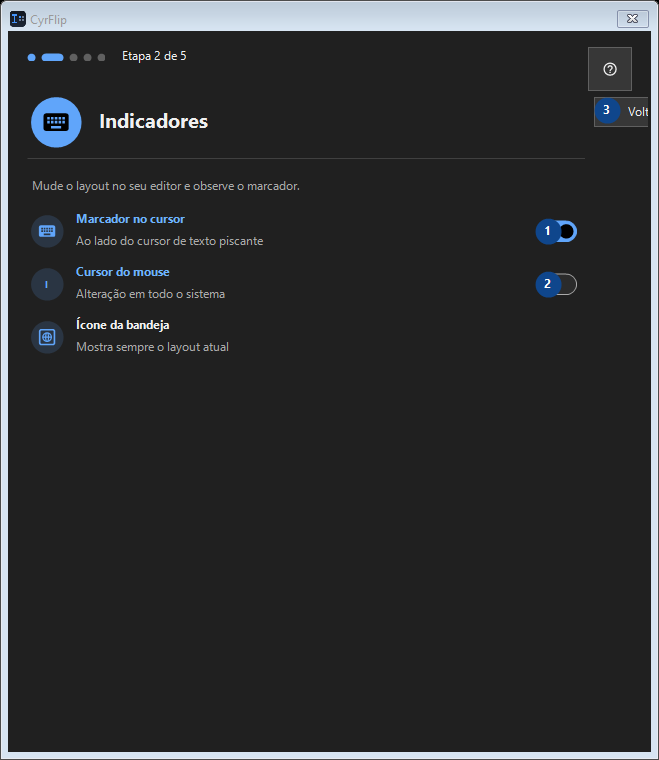This screenshot has height=760, width=659.
Task: Click the first step progress dot
Action: (x=31, y=57)
